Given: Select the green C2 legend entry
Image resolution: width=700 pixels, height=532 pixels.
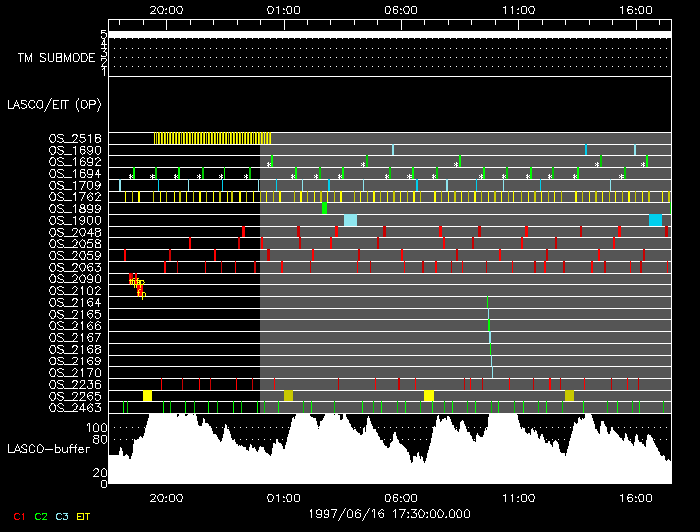Looking at the screenshot, I should (41, 517).
